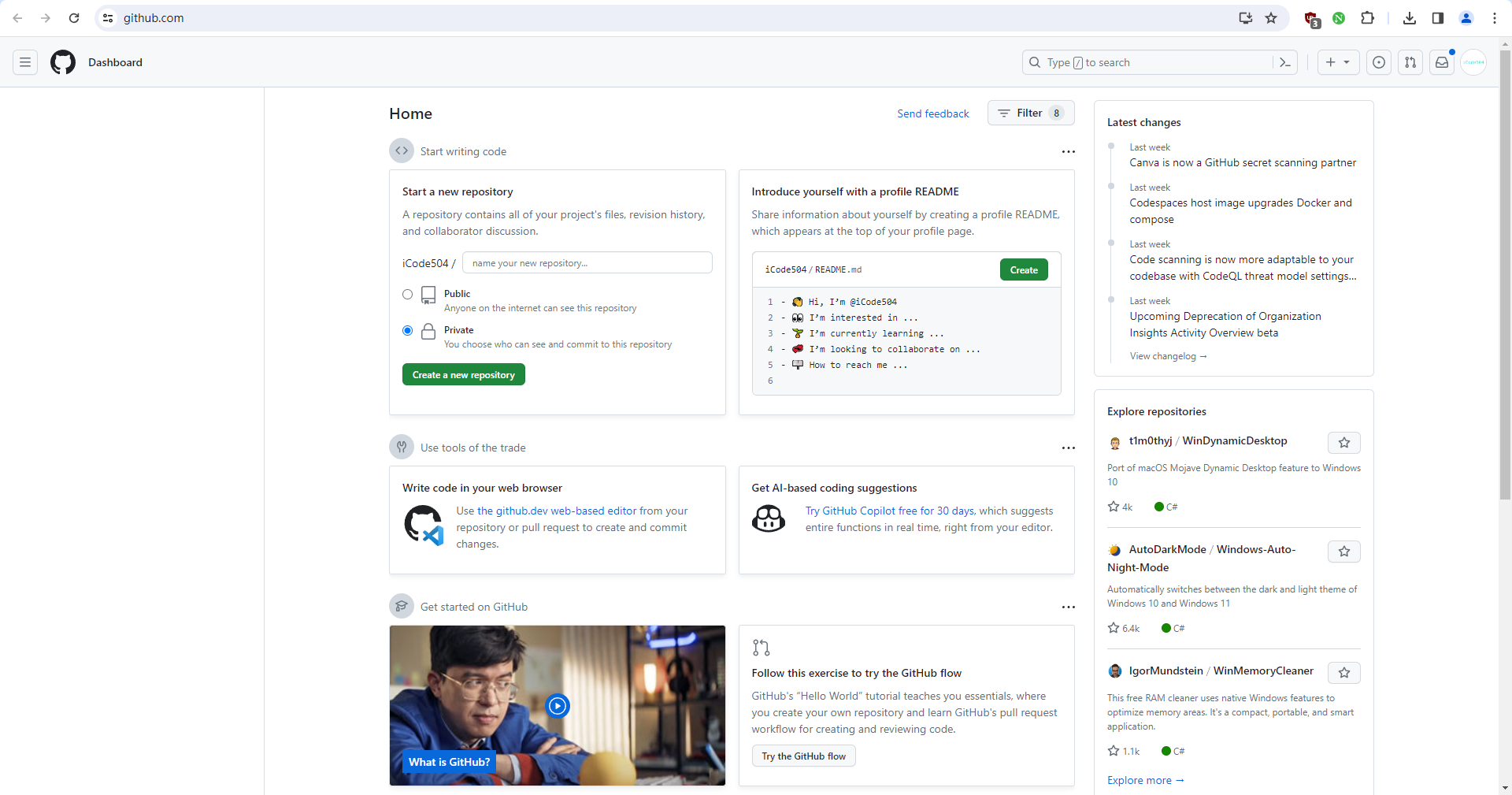
Task: Click the Send feedback link
Action: pyautogui.click(x=933, y=113)
